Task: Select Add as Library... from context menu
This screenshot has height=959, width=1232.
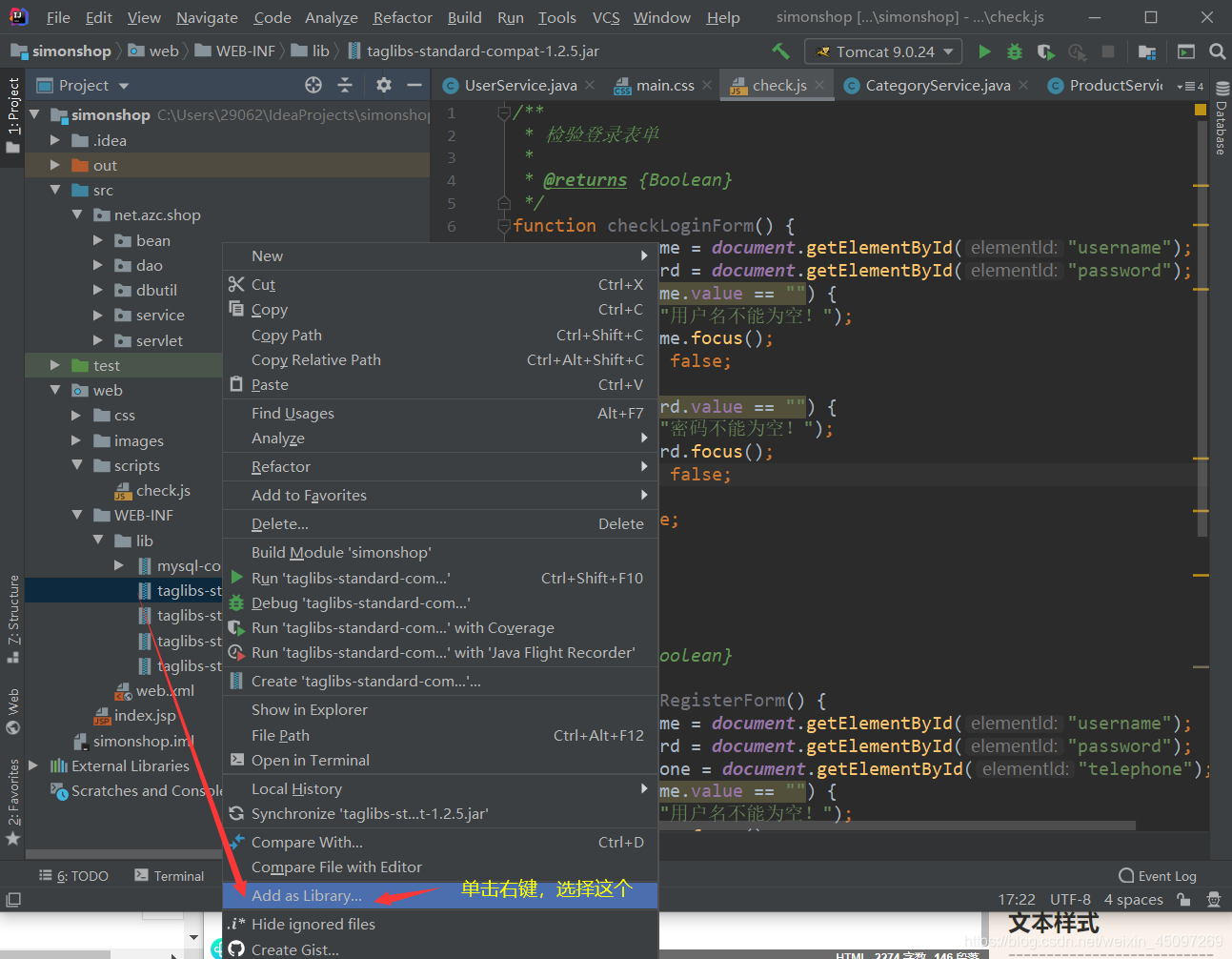Action: tap(440, 895)
